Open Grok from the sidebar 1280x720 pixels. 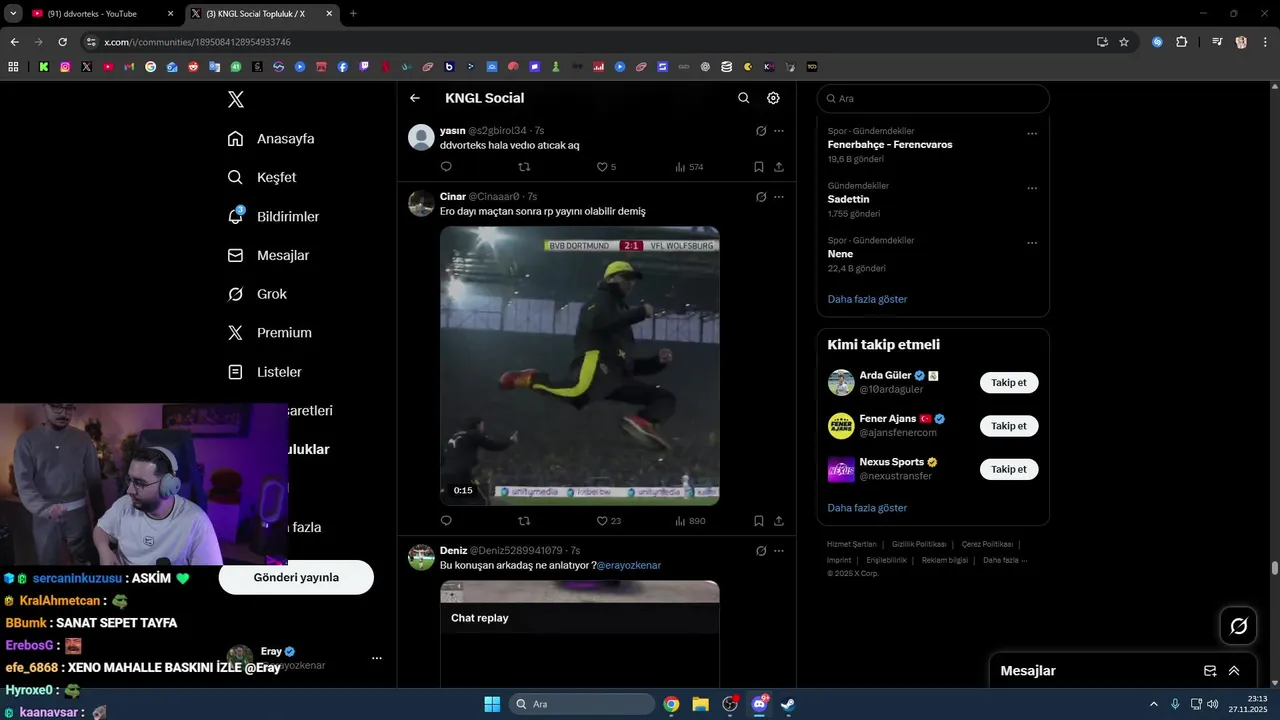click(x=257, y=294)
